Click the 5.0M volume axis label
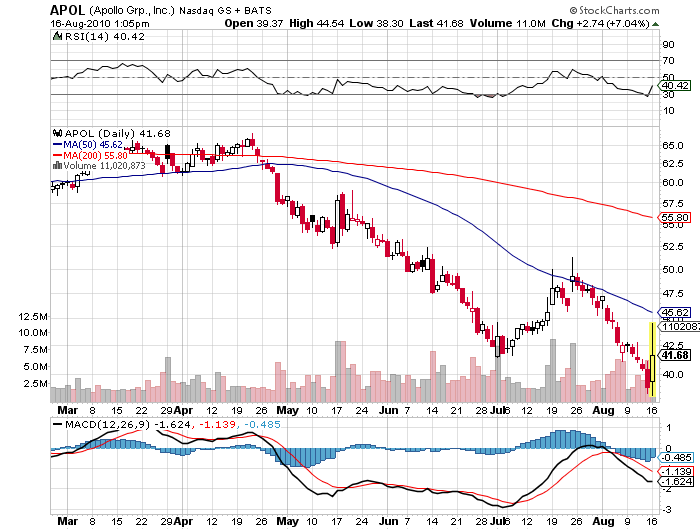The width and height of the screenshot is (700, 530). (35, 367)
